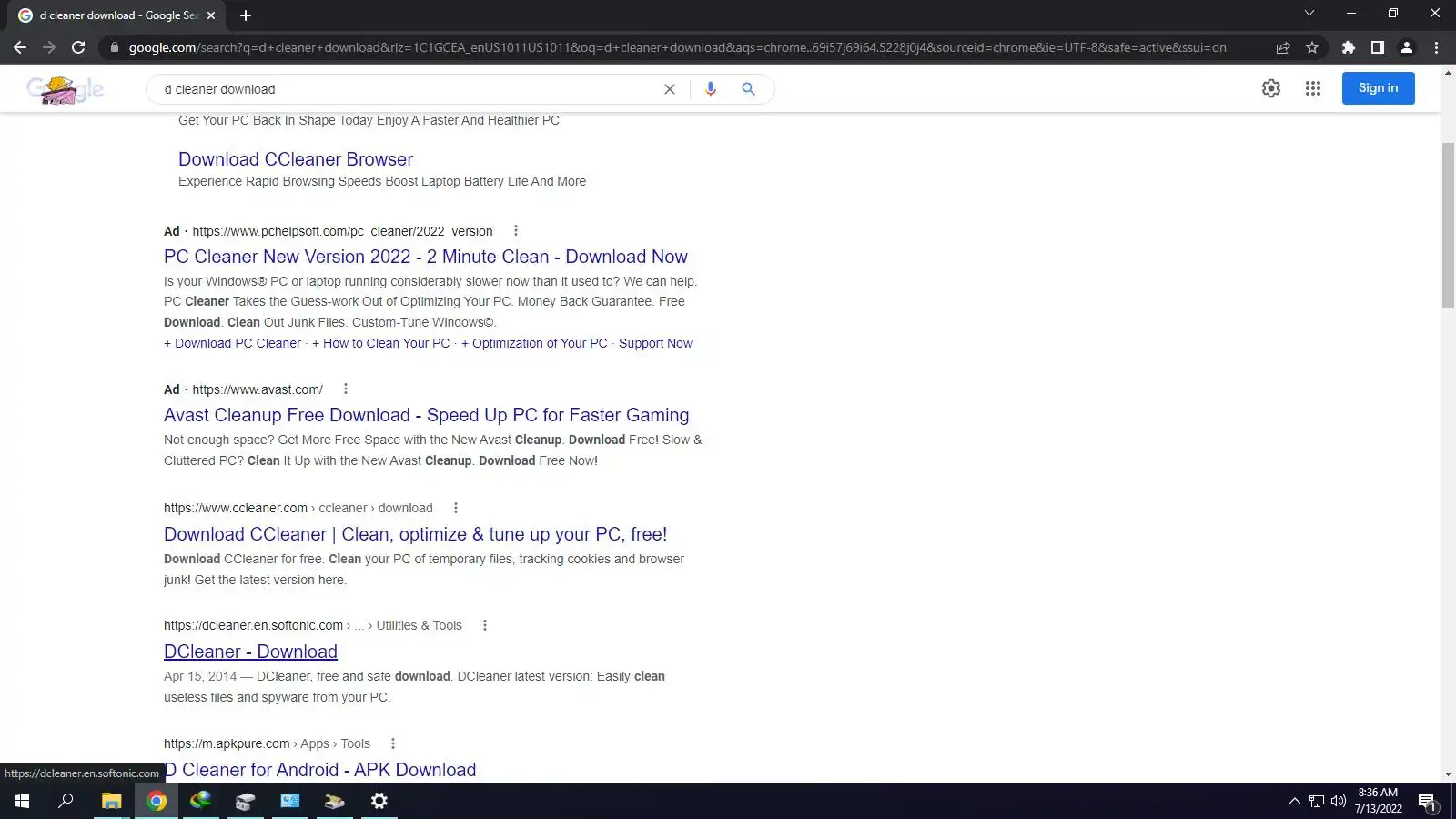Viewport: 1456px width, 819px height.
Task: Open the Google apps grid
Action: click(x=1313, y=88)
